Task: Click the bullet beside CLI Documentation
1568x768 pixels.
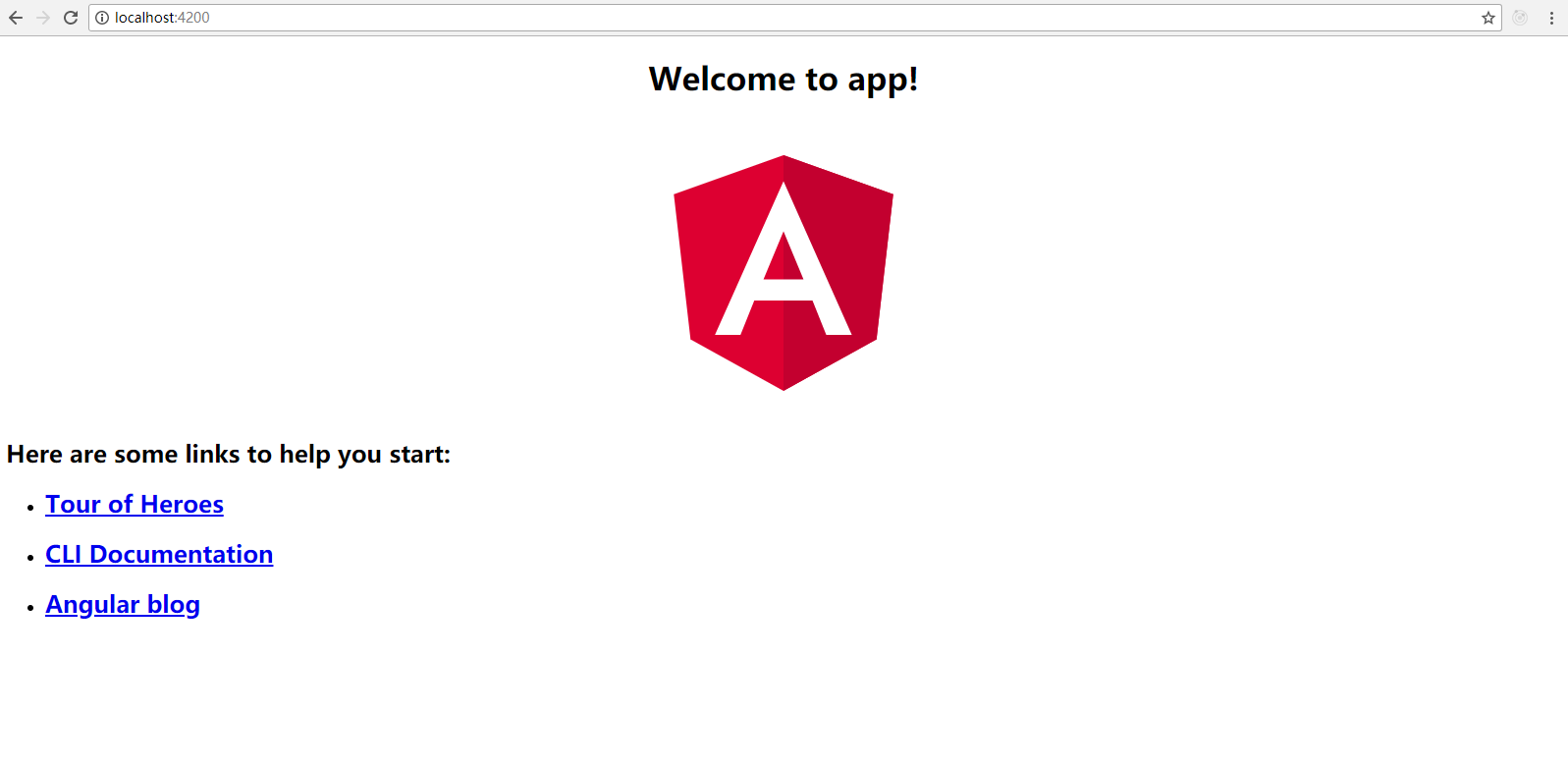Action: click(x=31, y=558)
